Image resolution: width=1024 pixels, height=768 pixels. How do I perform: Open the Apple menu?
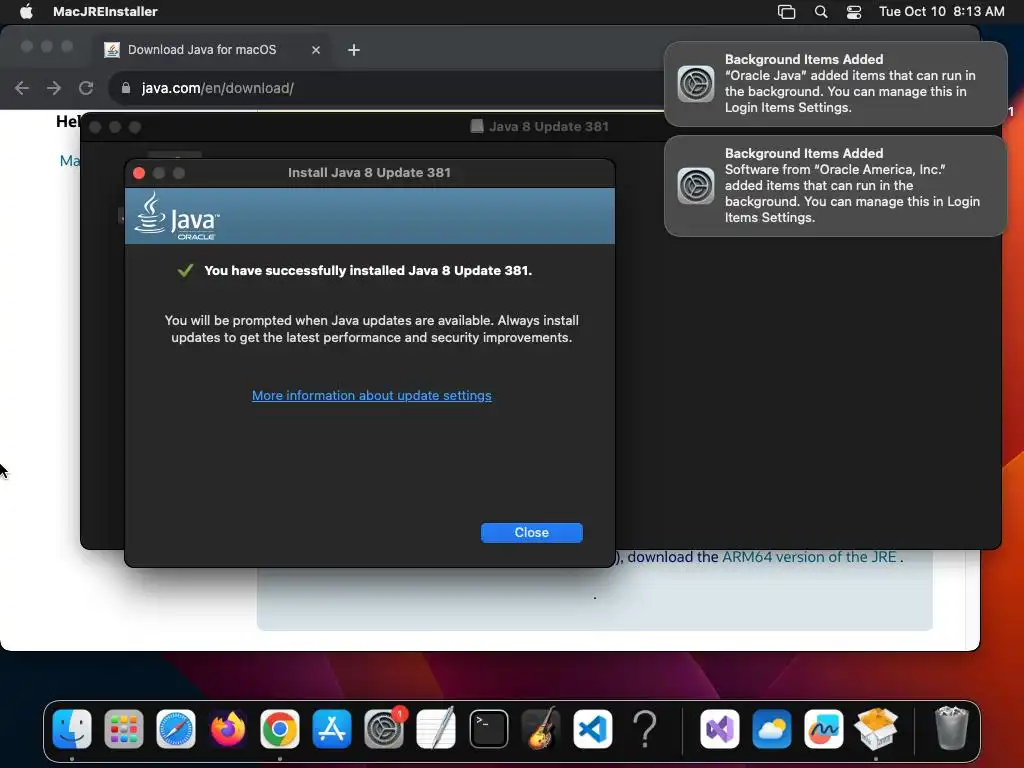(26, 11)
